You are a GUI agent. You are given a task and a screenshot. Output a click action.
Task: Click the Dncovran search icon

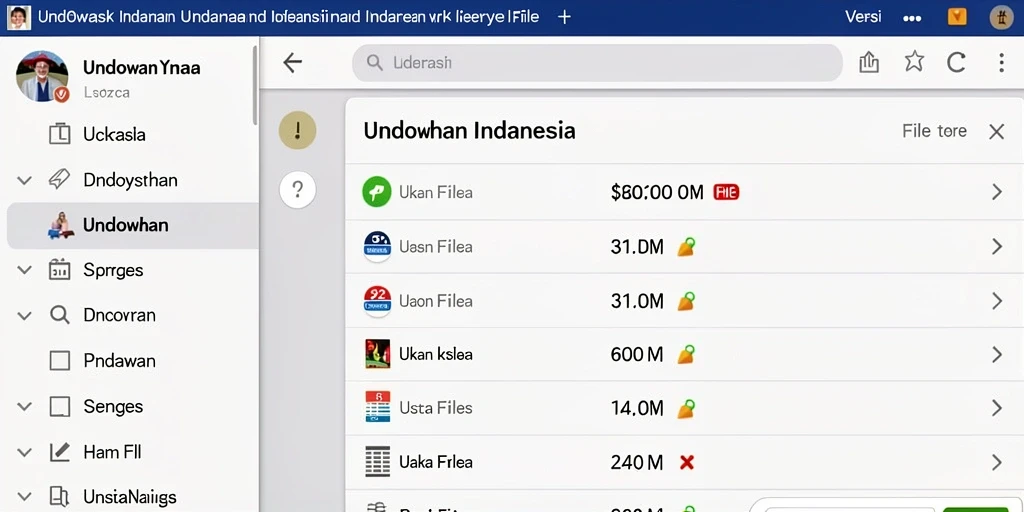coord(59,315)
